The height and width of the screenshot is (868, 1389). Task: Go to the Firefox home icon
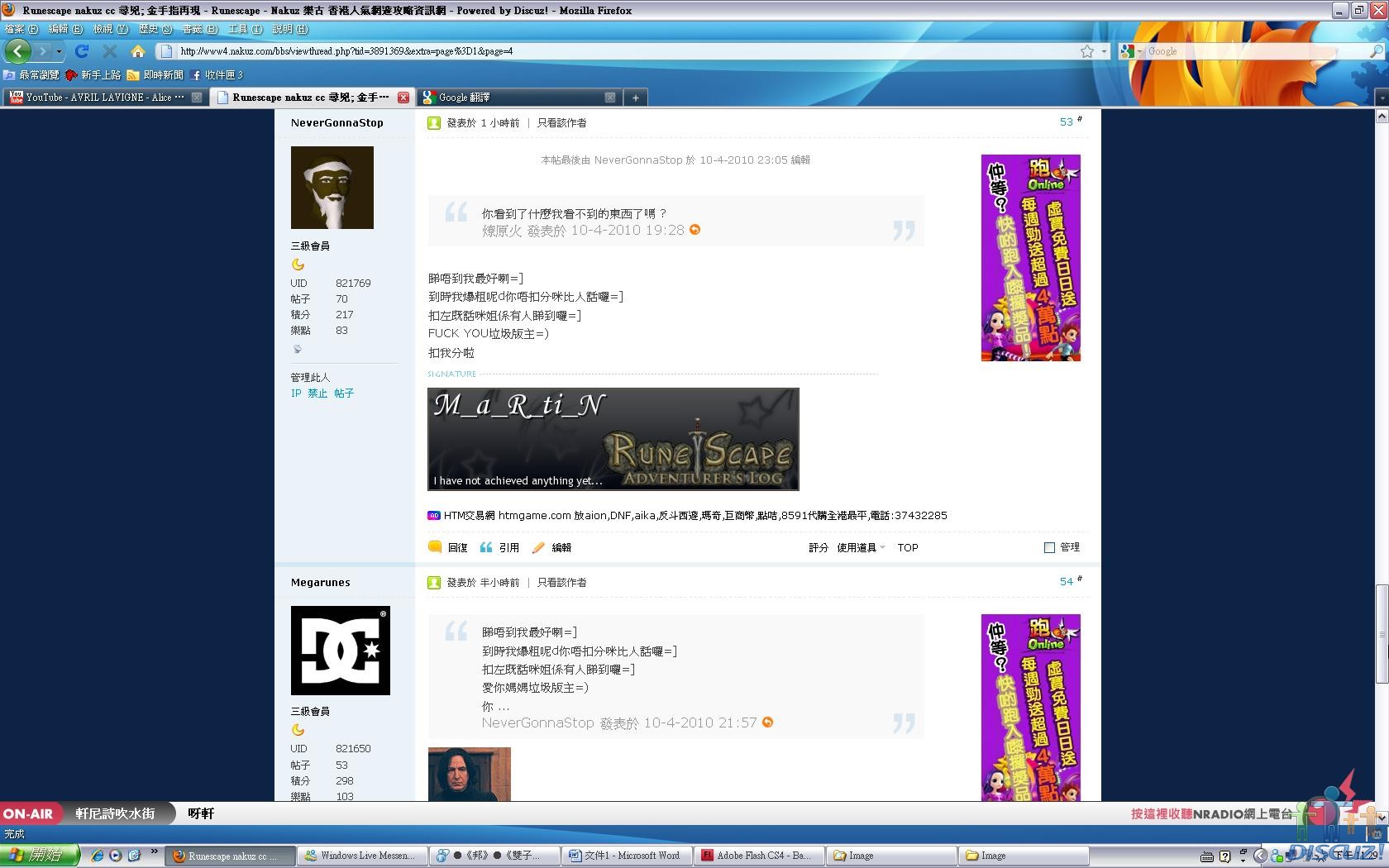point(138,51)
